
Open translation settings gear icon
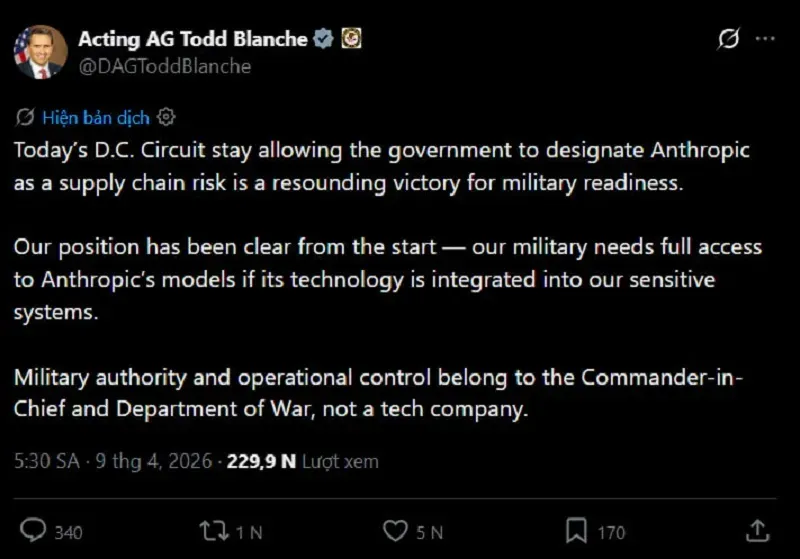click(x=166, y=117)
